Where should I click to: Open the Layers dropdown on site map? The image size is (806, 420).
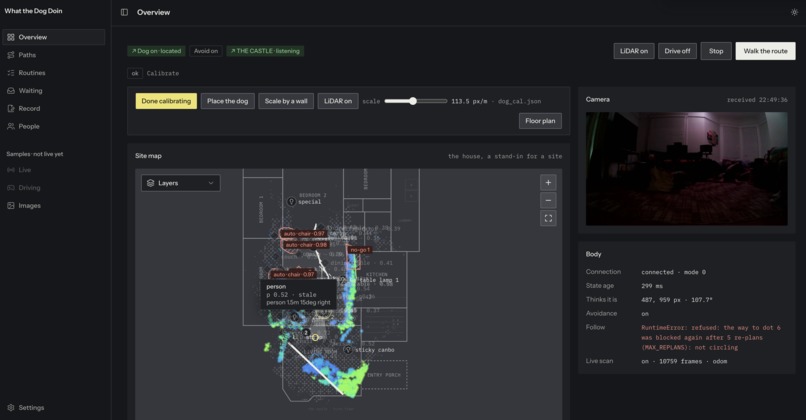click(x=180, y=183)
